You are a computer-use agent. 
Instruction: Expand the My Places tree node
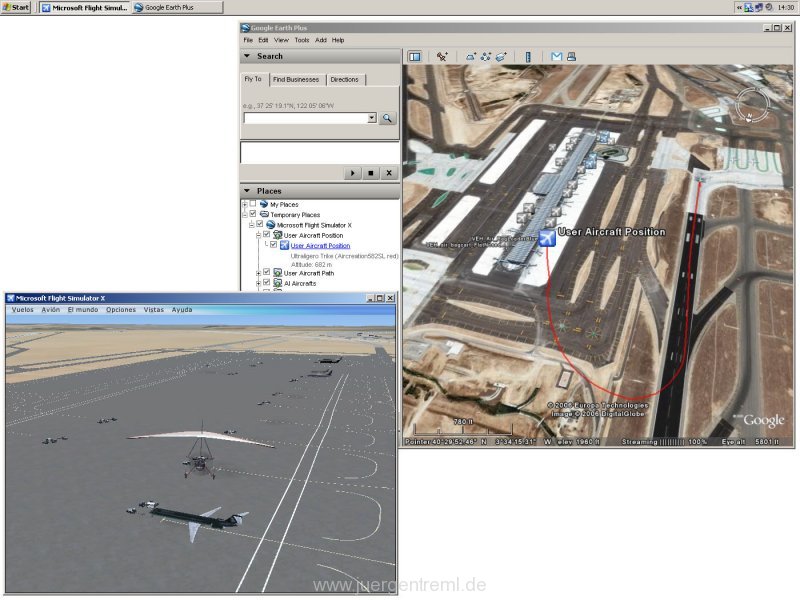(x=244, y=205)
